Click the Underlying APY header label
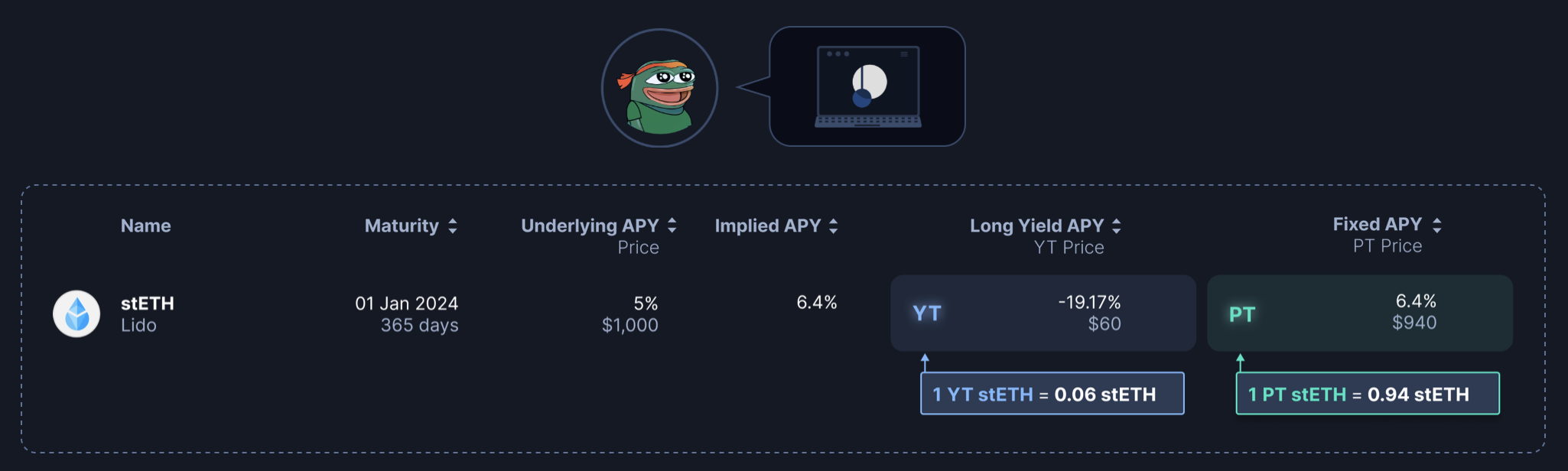This screenshot has height=471, width=1568. [x=590, y=226]
